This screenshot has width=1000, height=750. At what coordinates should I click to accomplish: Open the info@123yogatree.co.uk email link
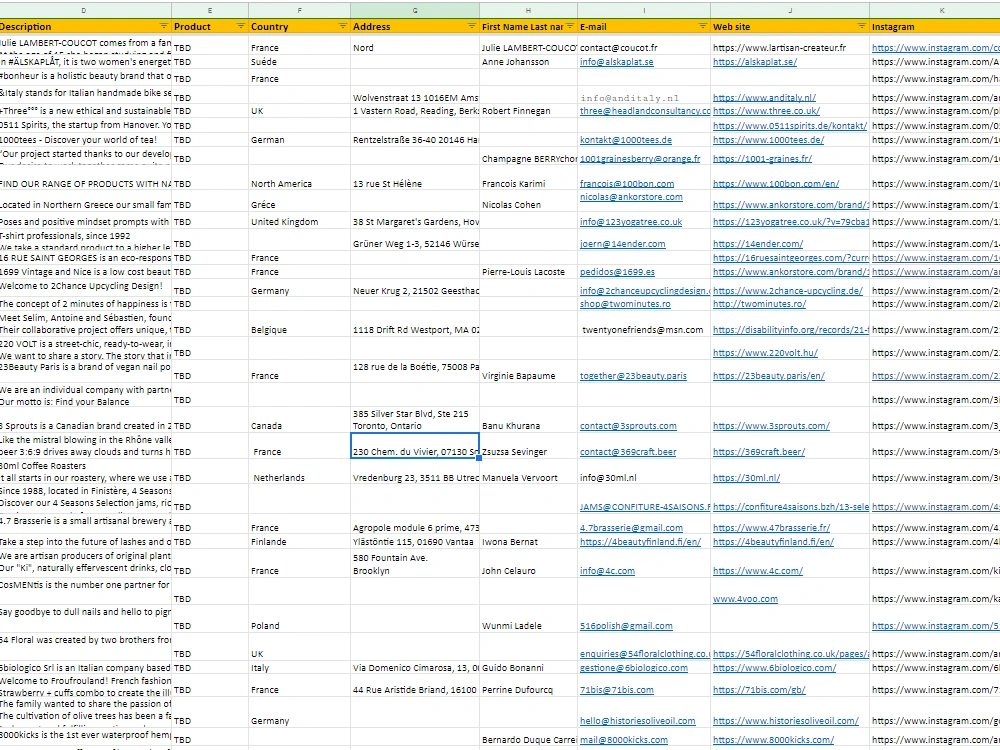pyautogui.click(x=631, y=222)
